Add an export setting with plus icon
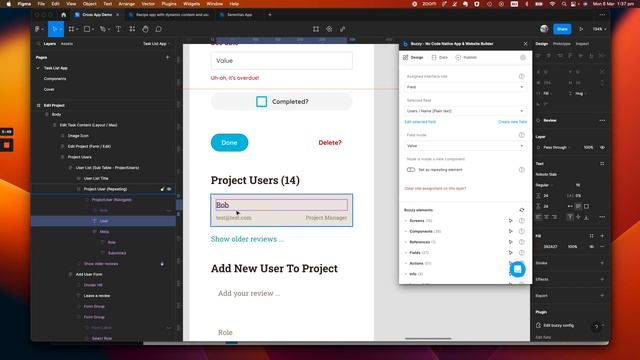 coord(602,296)
